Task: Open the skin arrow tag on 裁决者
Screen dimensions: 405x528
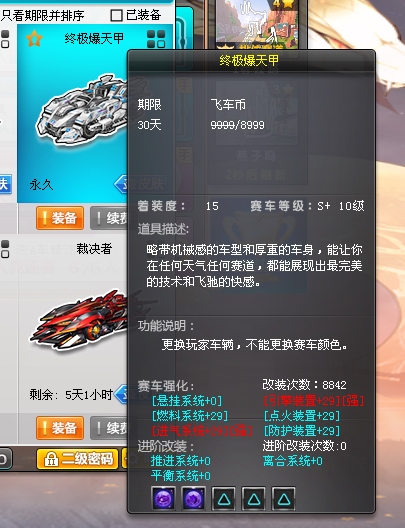Action: (x=121, y=394)
